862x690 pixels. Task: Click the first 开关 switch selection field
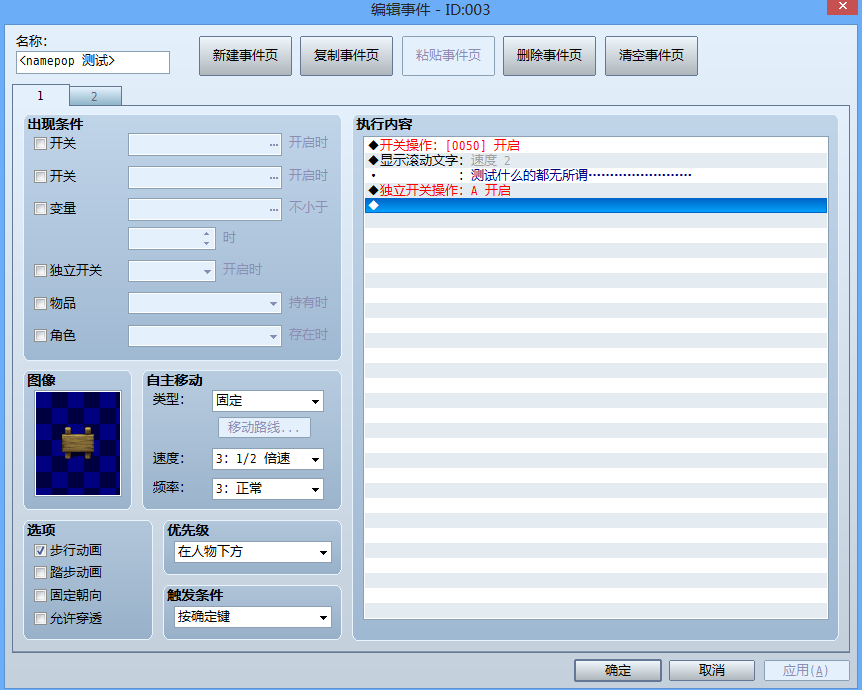[x=205, y=145]
